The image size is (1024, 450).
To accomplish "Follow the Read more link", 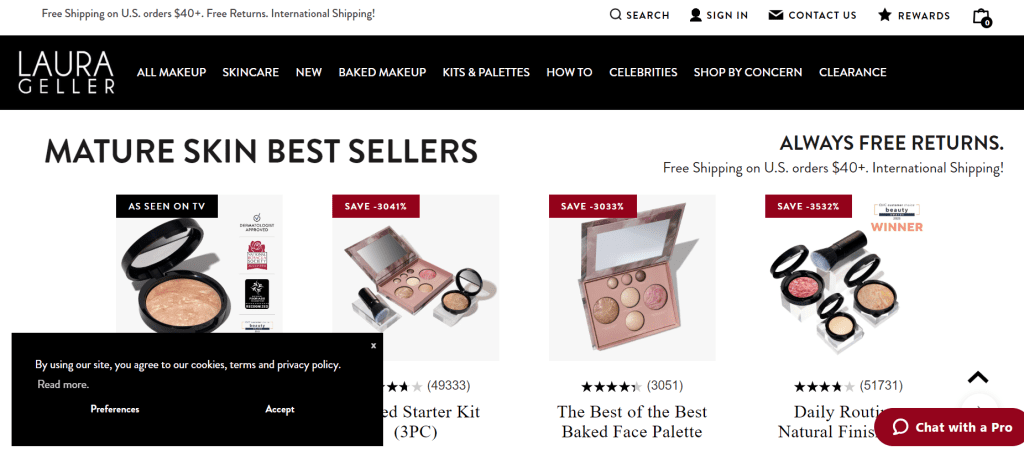I will click(63, 385).
